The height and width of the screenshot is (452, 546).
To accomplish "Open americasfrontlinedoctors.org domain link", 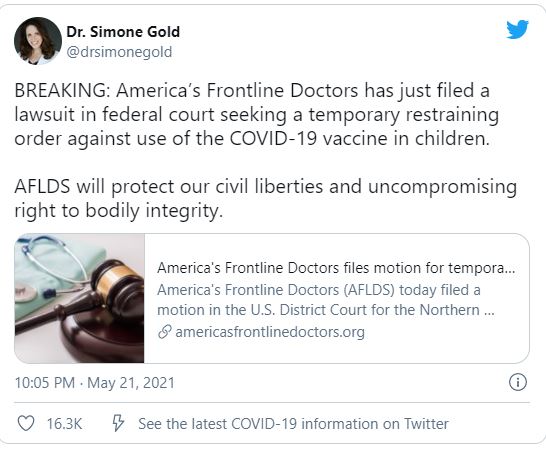I will pos(270,332).
